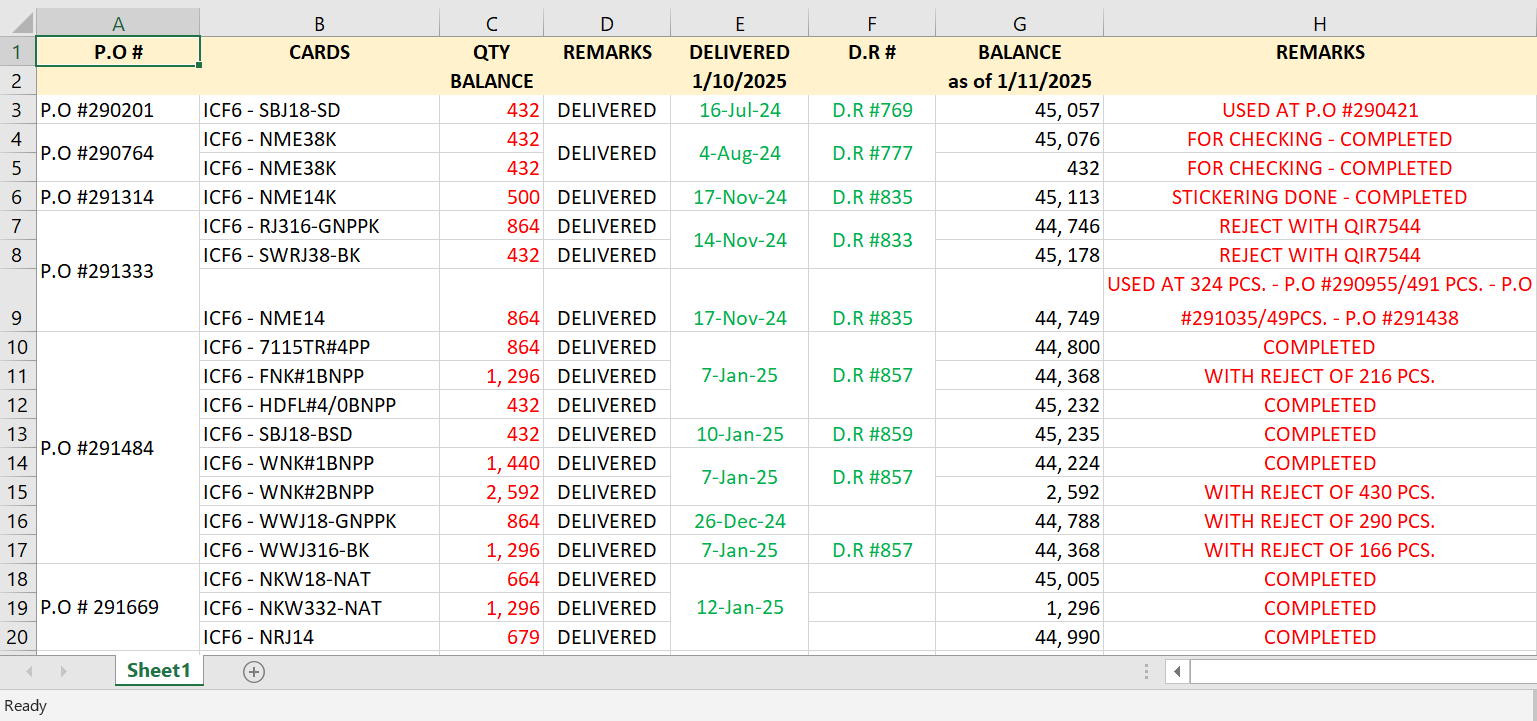This screenshot has height=721, width=1537.
Task: Select remark "WITH REJECT OF 430 PCS."
Action: tap(1320, 492)
